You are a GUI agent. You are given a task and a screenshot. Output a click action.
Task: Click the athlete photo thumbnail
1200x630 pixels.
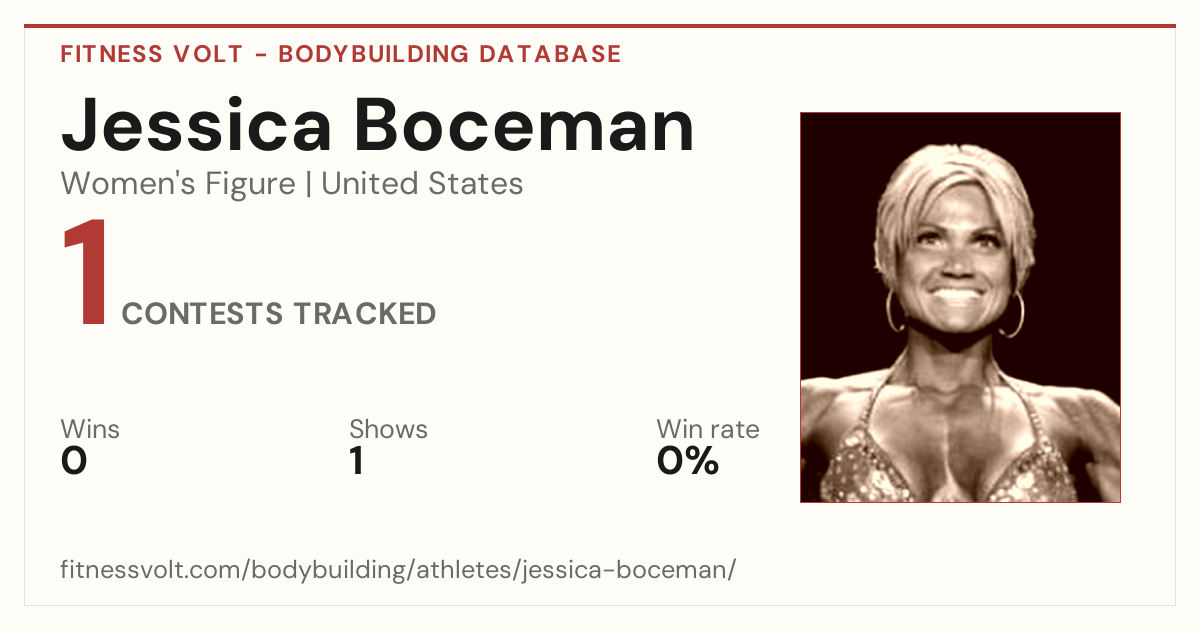point(960,307)
